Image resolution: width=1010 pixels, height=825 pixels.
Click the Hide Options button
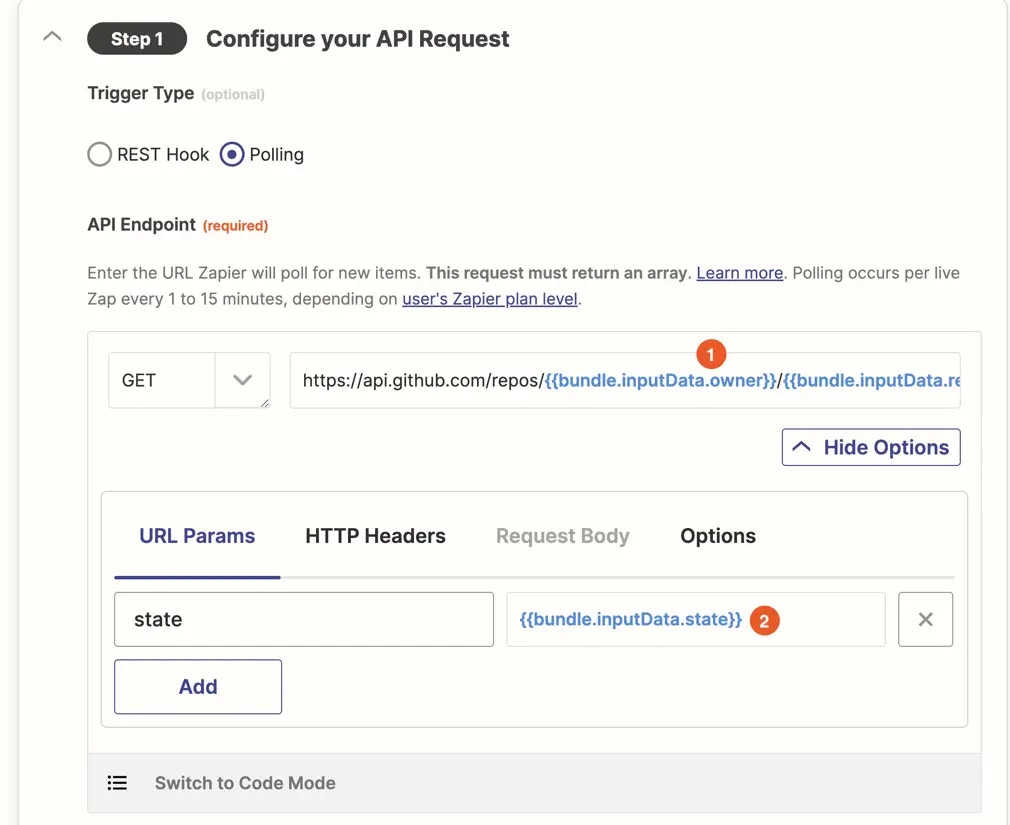(871, 447)
